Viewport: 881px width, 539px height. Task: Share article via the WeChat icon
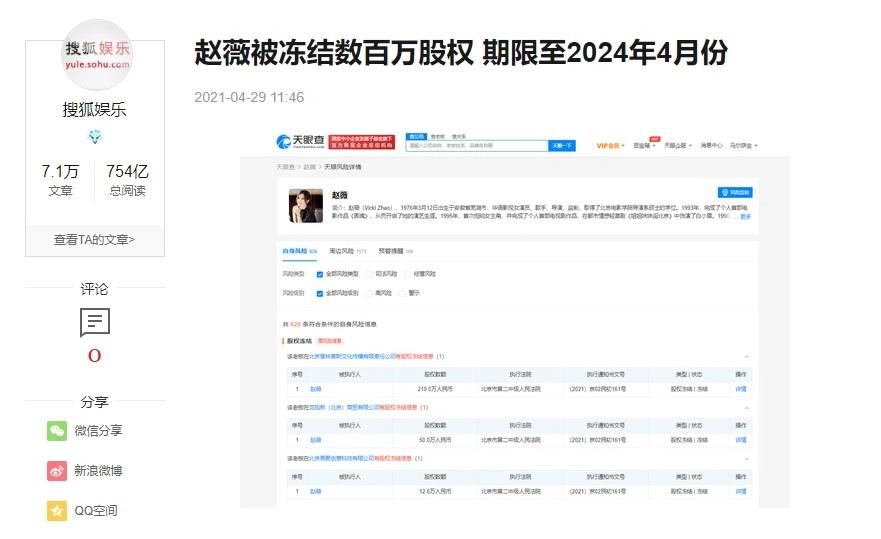coord(57,430)
